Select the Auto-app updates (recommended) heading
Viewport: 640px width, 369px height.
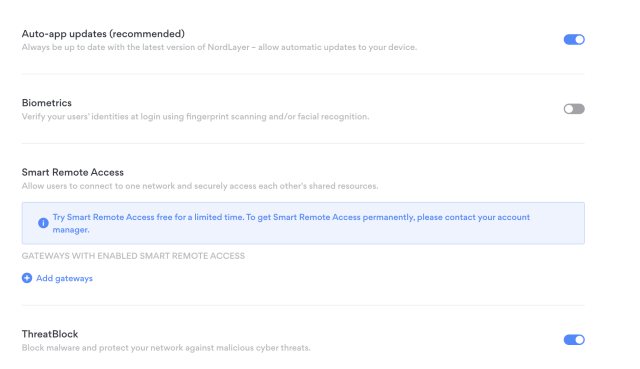tap(103, 34)
